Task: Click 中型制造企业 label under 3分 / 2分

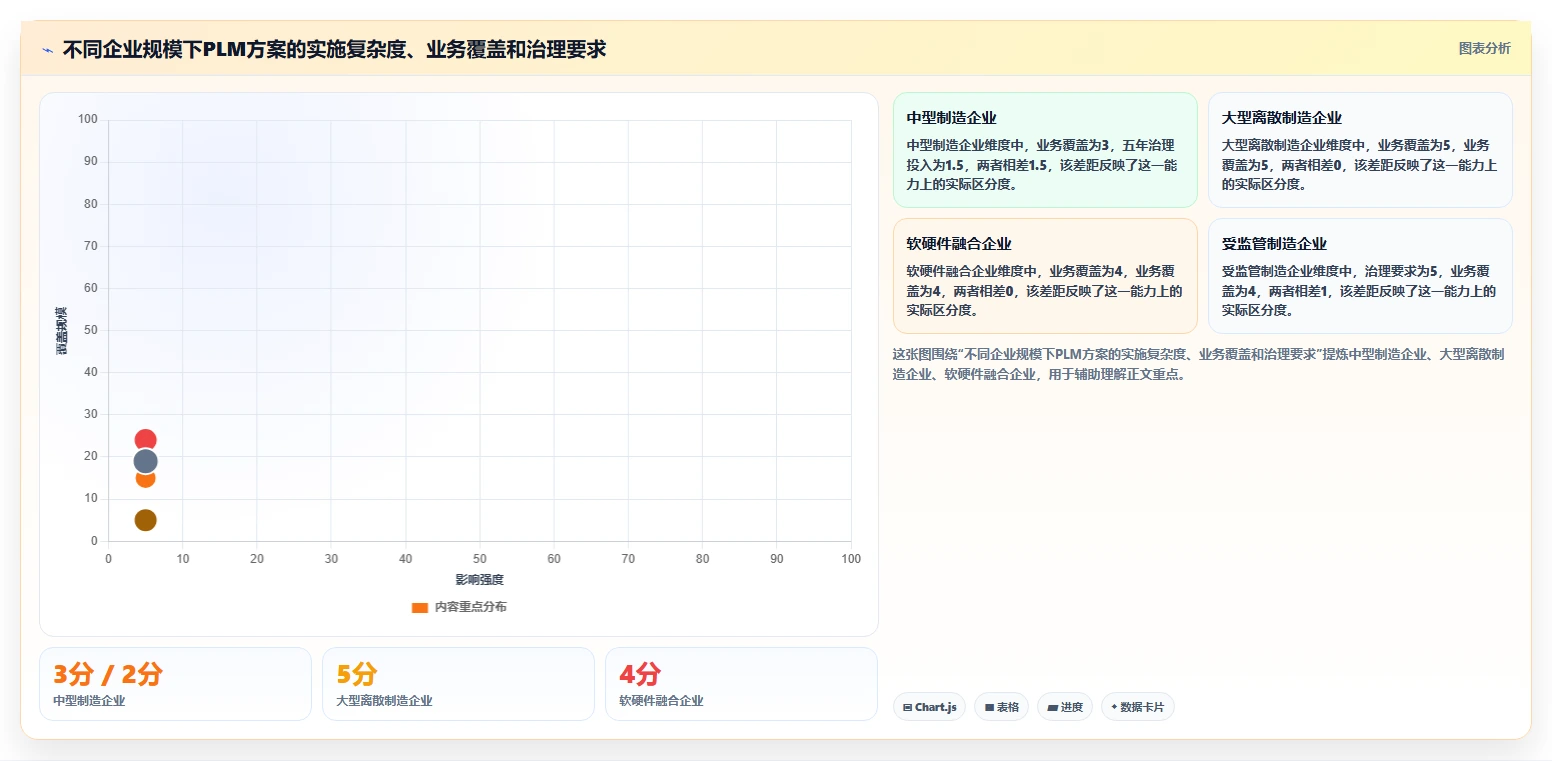Action: coord(89,701)
